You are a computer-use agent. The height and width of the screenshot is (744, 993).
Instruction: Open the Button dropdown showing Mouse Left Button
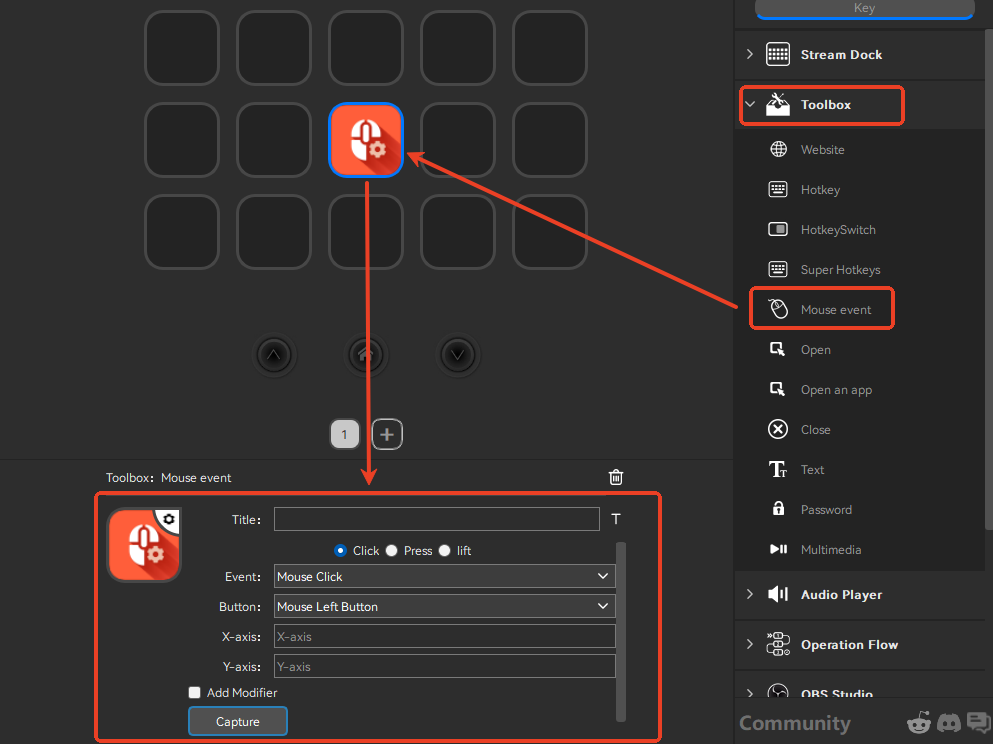pos(444,606)
